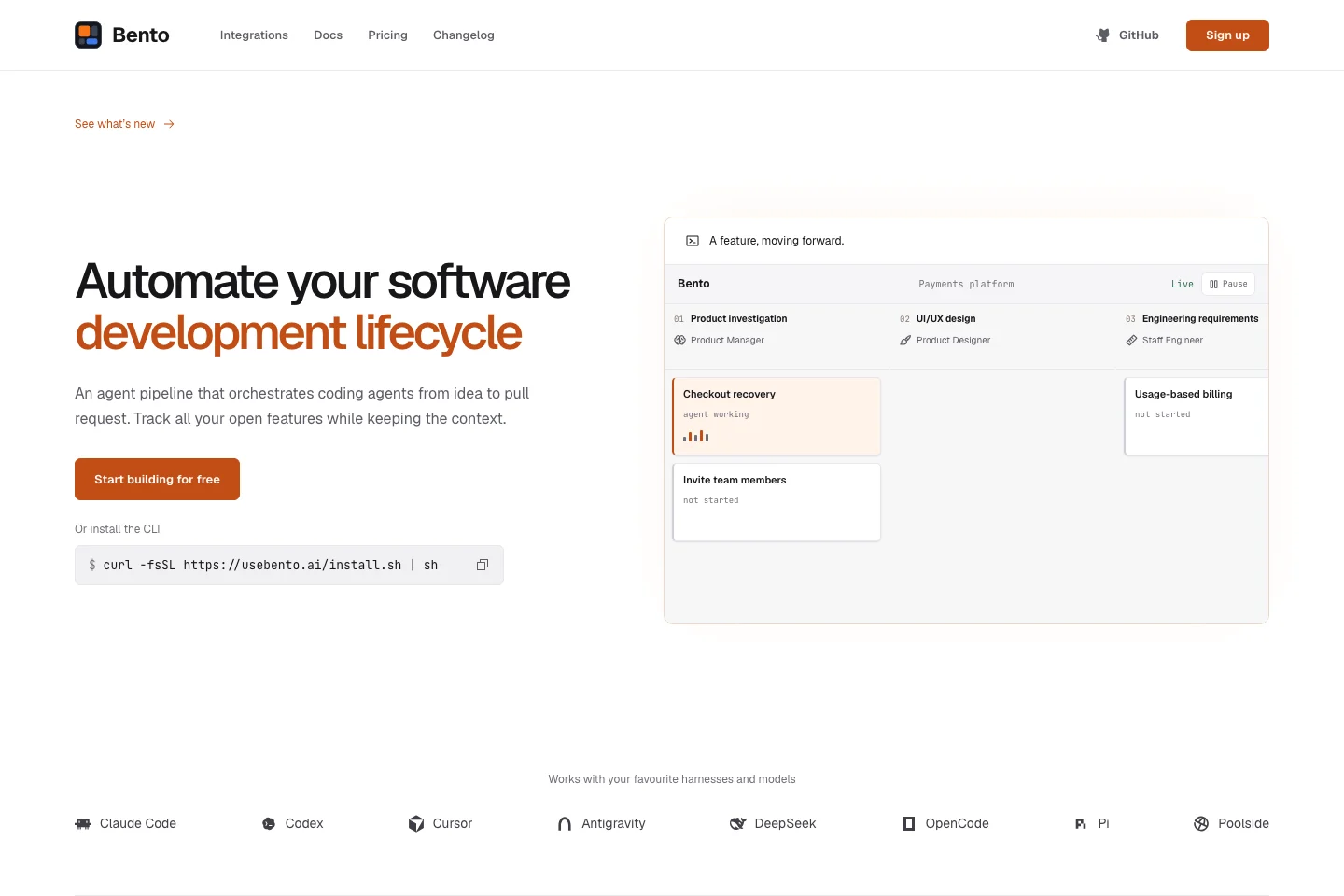Pause the live pipeline demo

click(x=1228, y=284)
